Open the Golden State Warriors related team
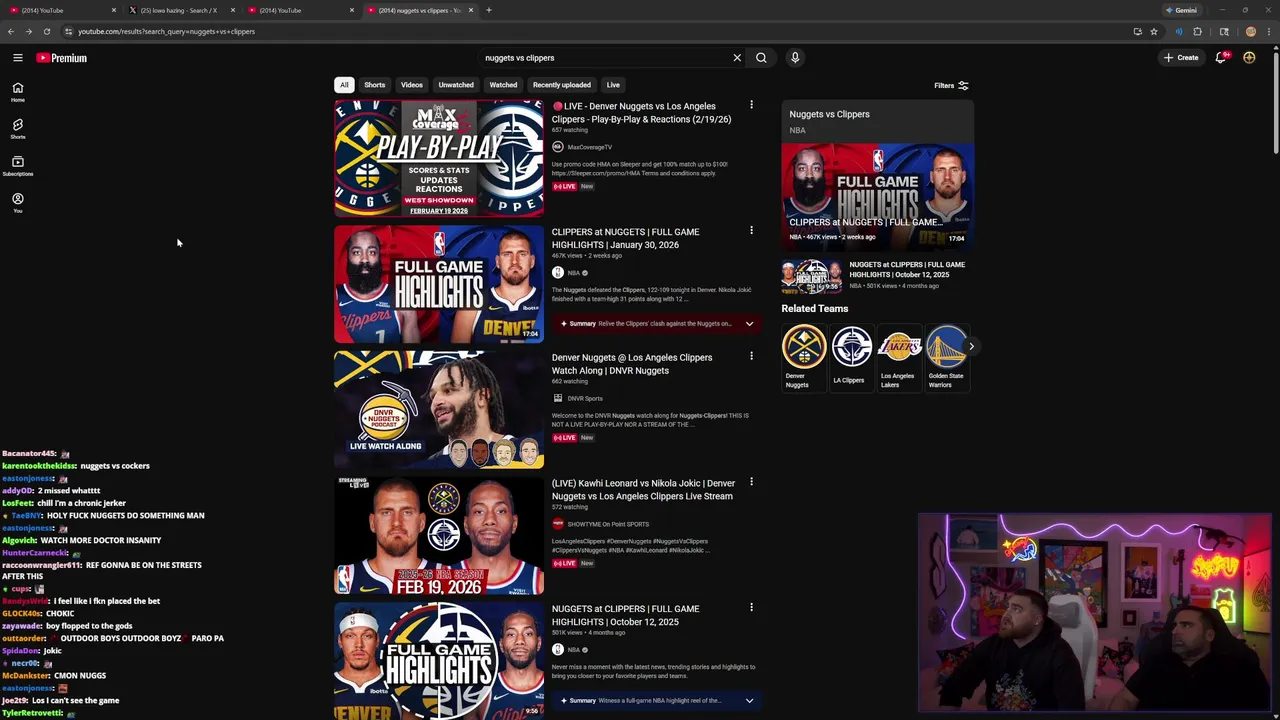Viewport: 1280px width, 720px height. point(946,357)
